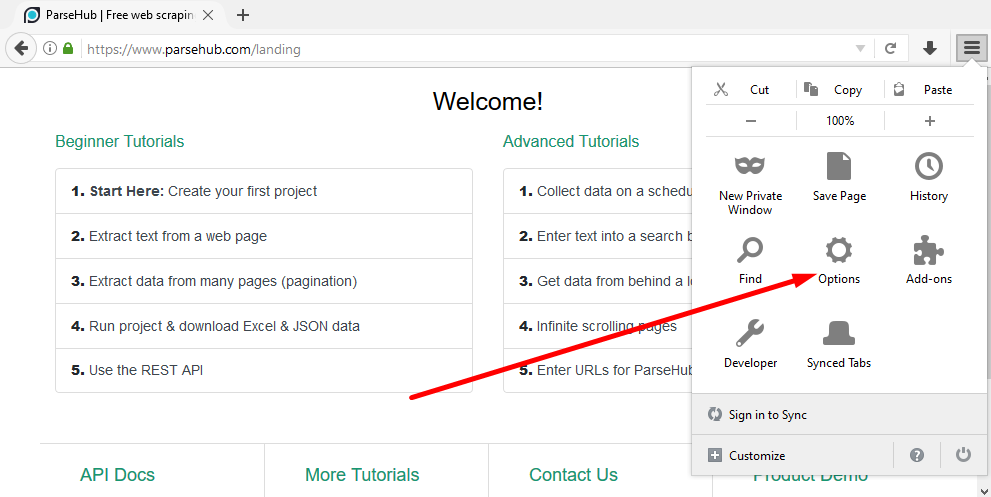View Synced Tabs
Viewport: 991px width, 497px height.
pos(839,343)
